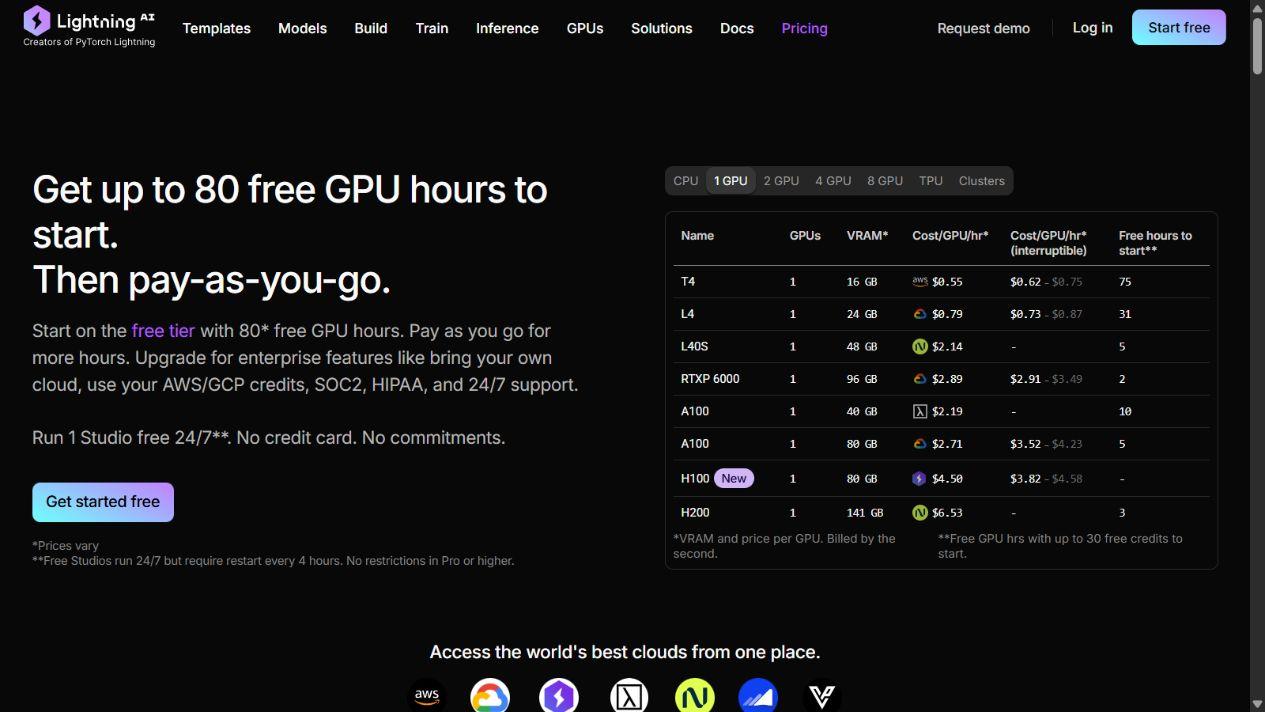Click the 141 GB VRAM value
Image resolution: width=1265 pixels, height=712 pixels.
pos(865,512)
